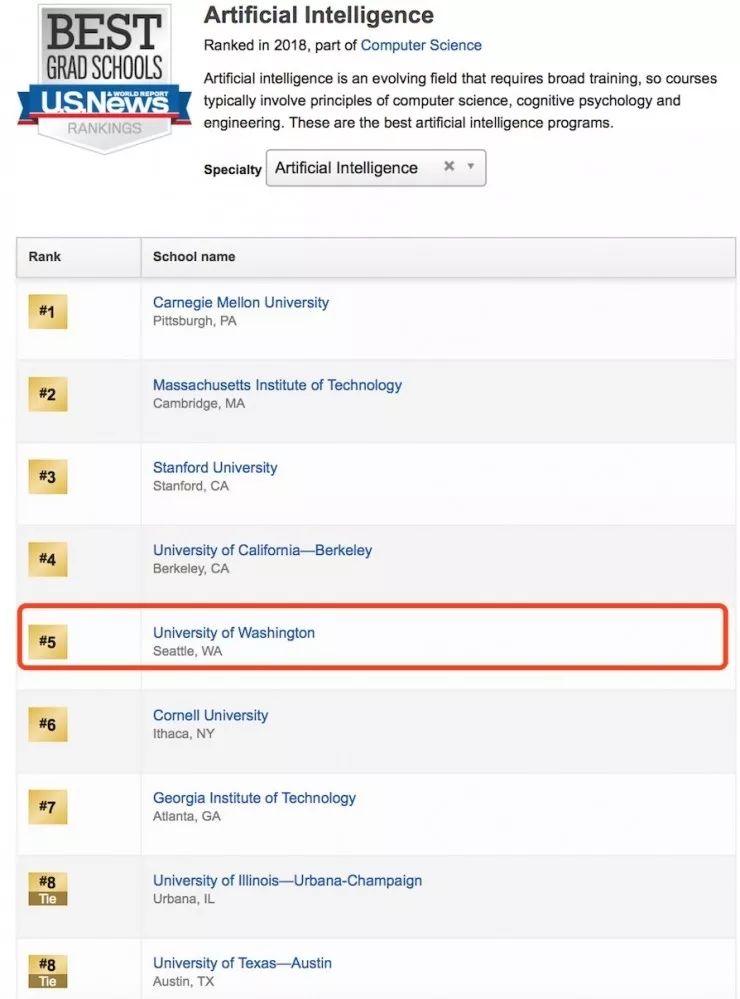Click the #3 gold rank badge
This screenshot has width=740, height=999.
coord(47,477)
